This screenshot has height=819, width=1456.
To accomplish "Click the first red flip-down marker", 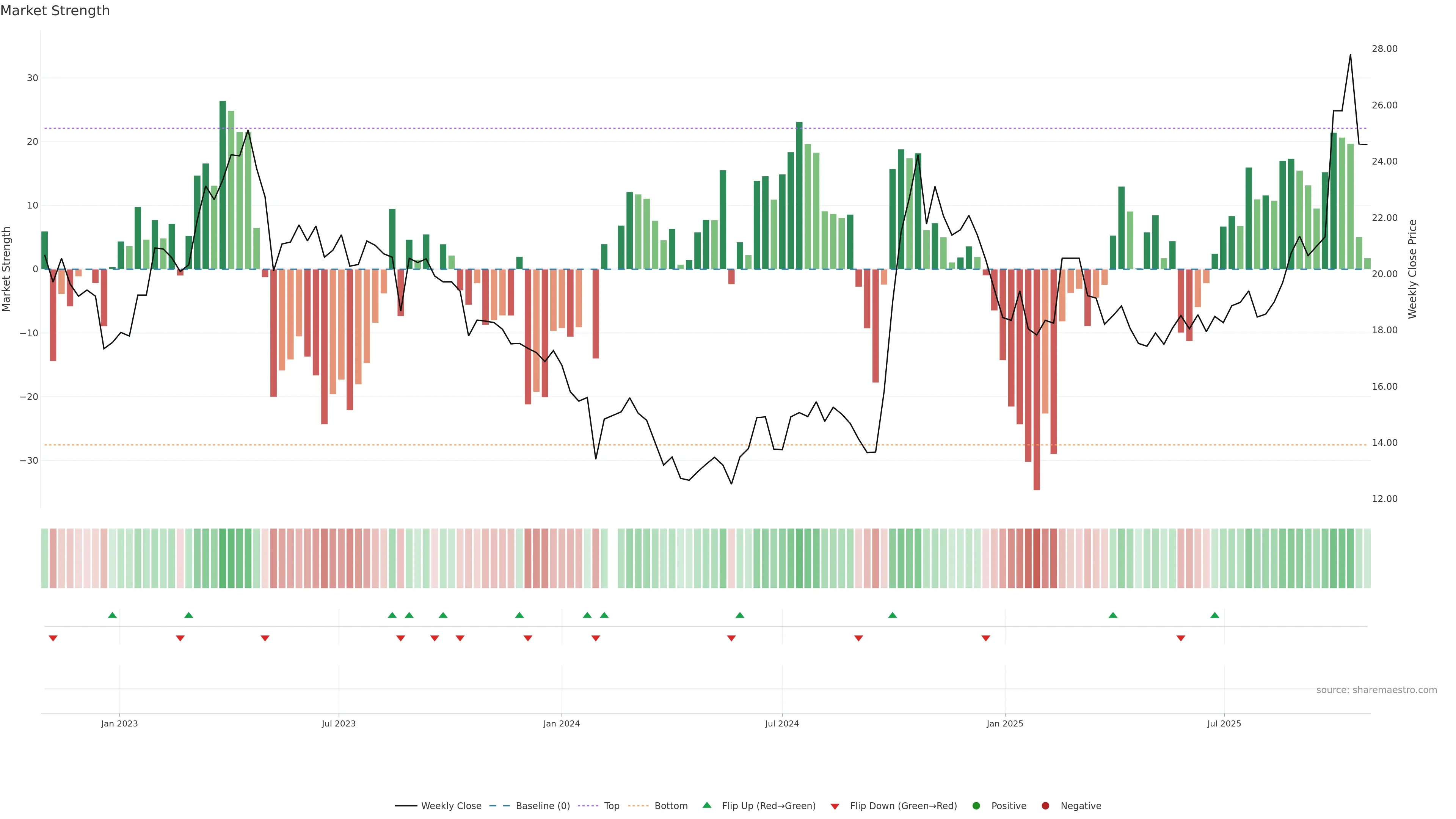I will 53,638.
